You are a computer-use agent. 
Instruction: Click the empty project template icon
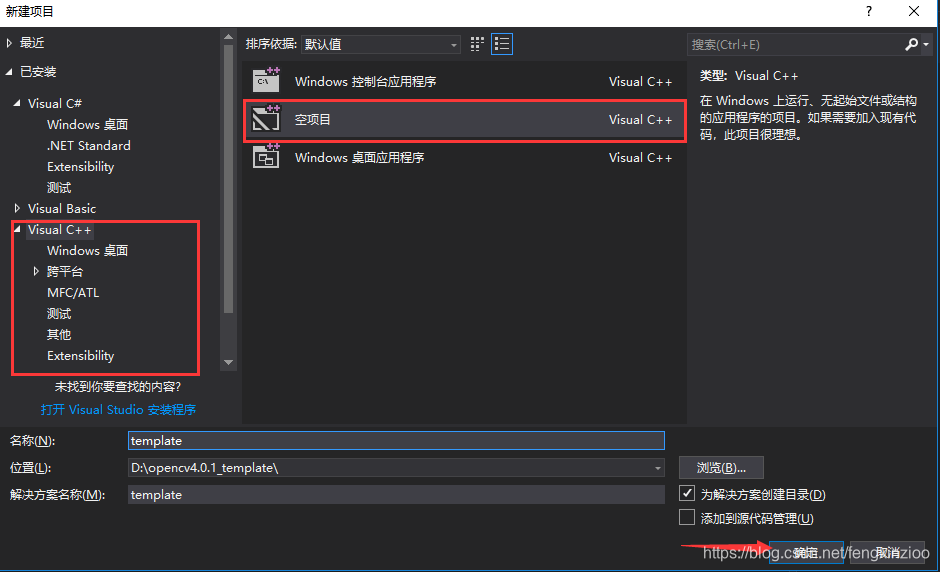266,119
